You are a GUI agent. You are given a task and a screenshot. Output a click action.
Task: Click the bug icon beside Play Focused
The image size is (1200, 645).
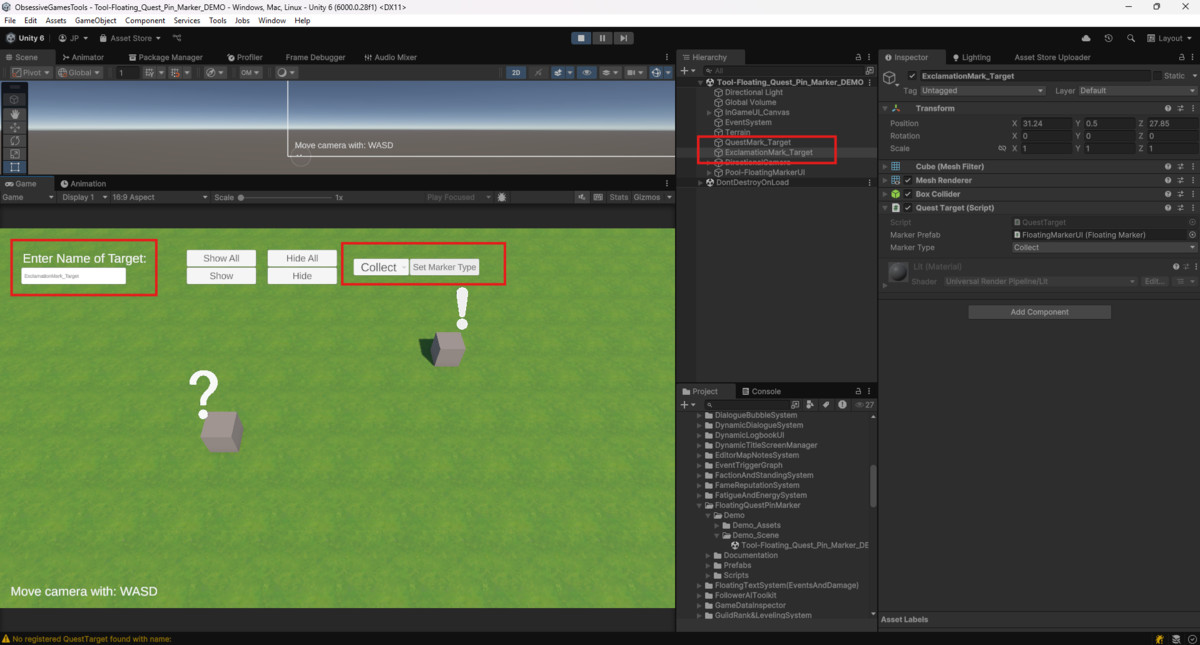coord(502,197)
